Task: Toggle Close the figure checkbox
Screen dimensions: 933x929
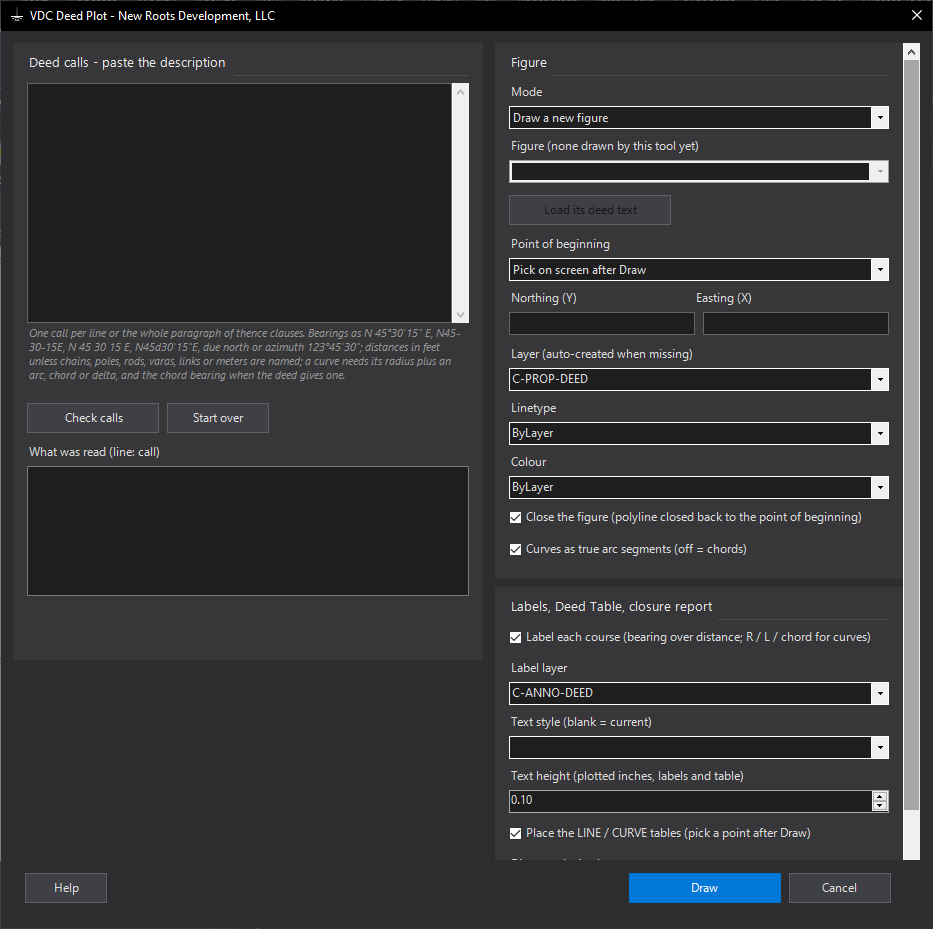Action: click(x=516, y=518)
